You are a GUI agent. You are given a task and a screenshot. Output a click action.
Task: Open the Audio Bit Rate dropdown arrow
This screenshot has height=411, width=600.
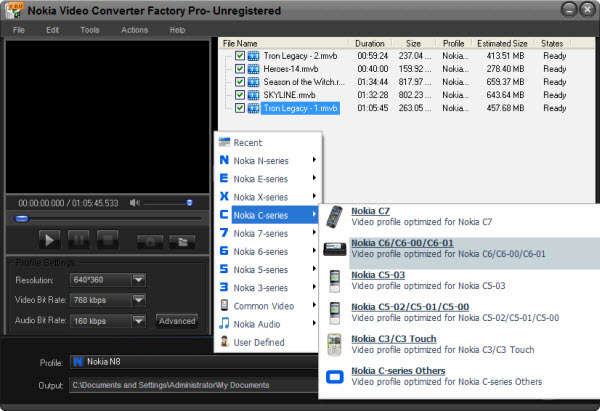(139, 321)
